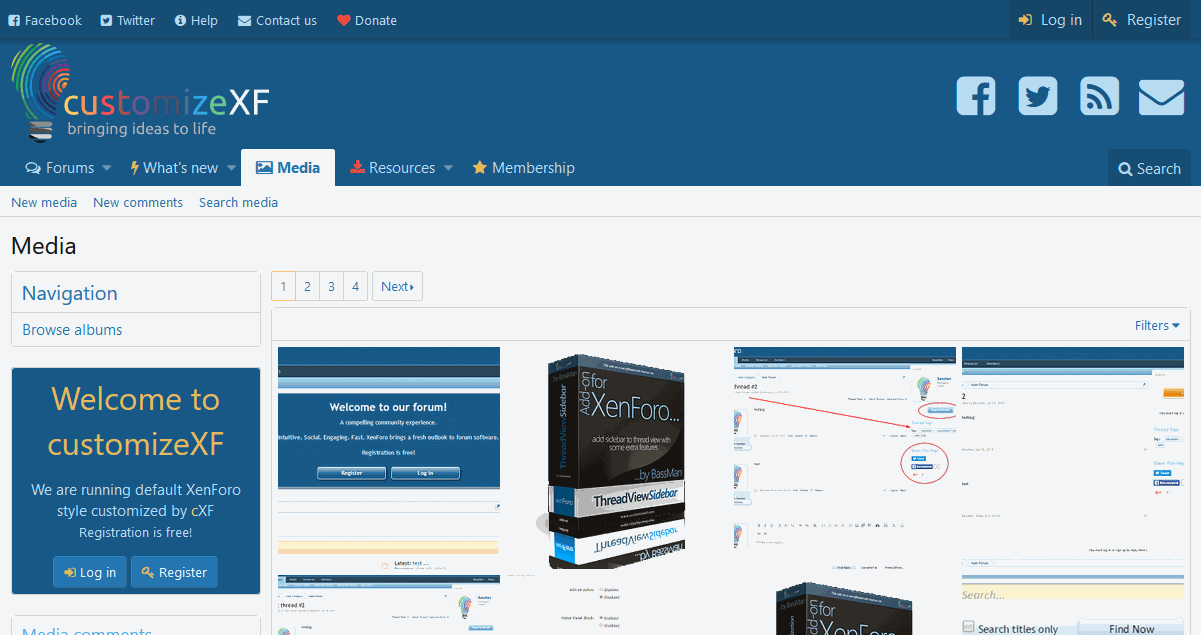1201x635 pixels.
Task: Click the Browse albums link
Action: pos(72,329)
